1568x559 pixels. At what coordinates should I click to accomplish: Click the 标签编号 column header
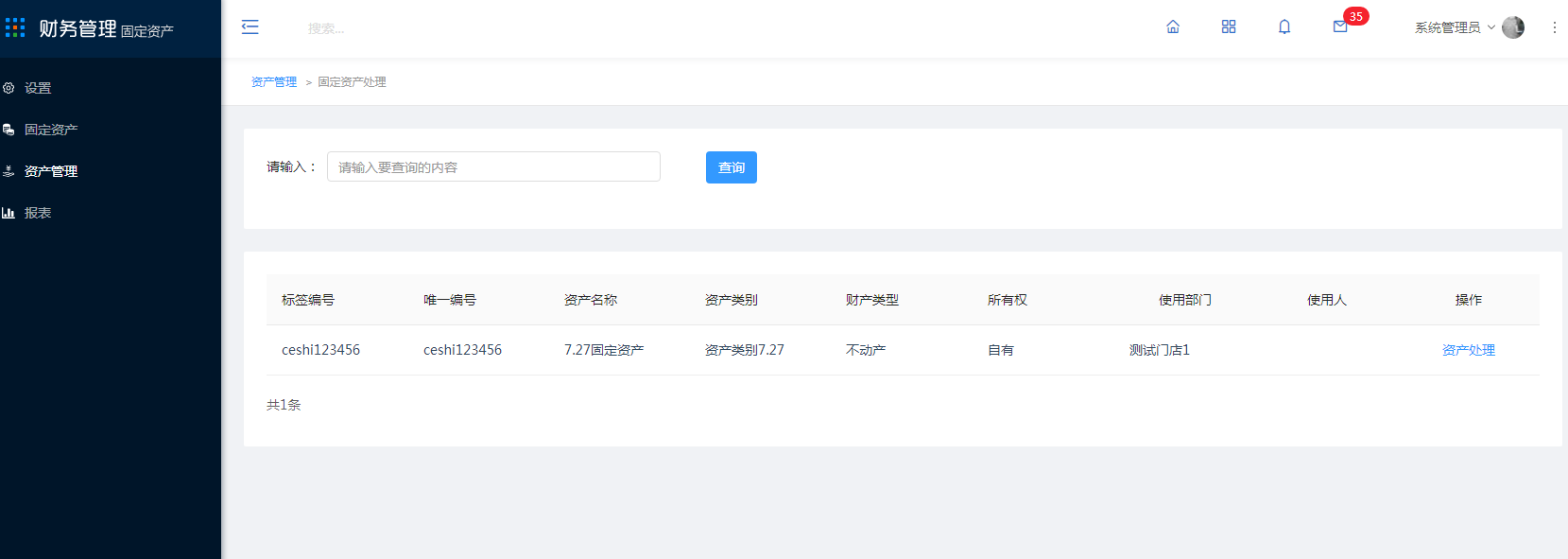[308, 300]
